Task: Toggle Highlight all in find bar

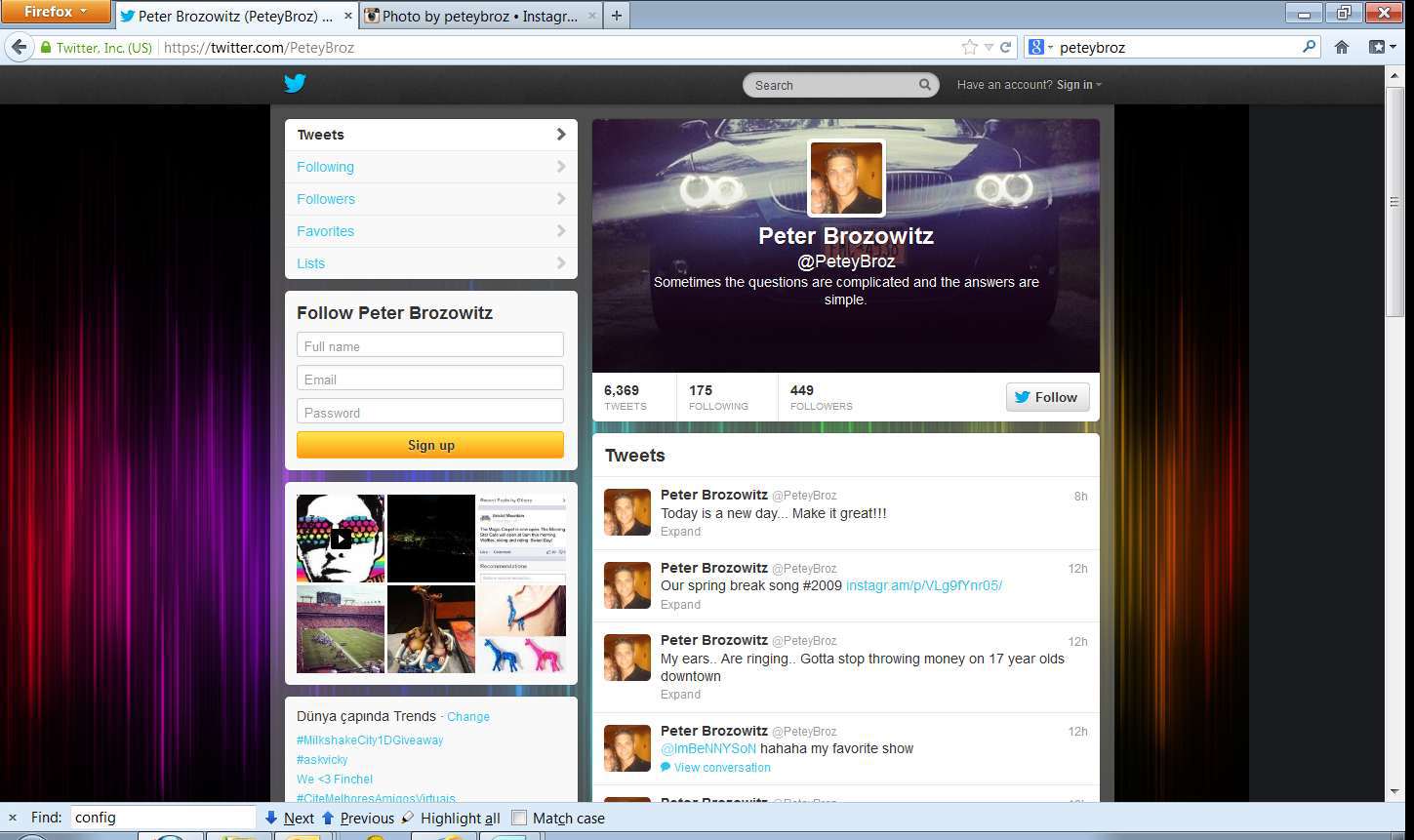Action: point(451,818)
